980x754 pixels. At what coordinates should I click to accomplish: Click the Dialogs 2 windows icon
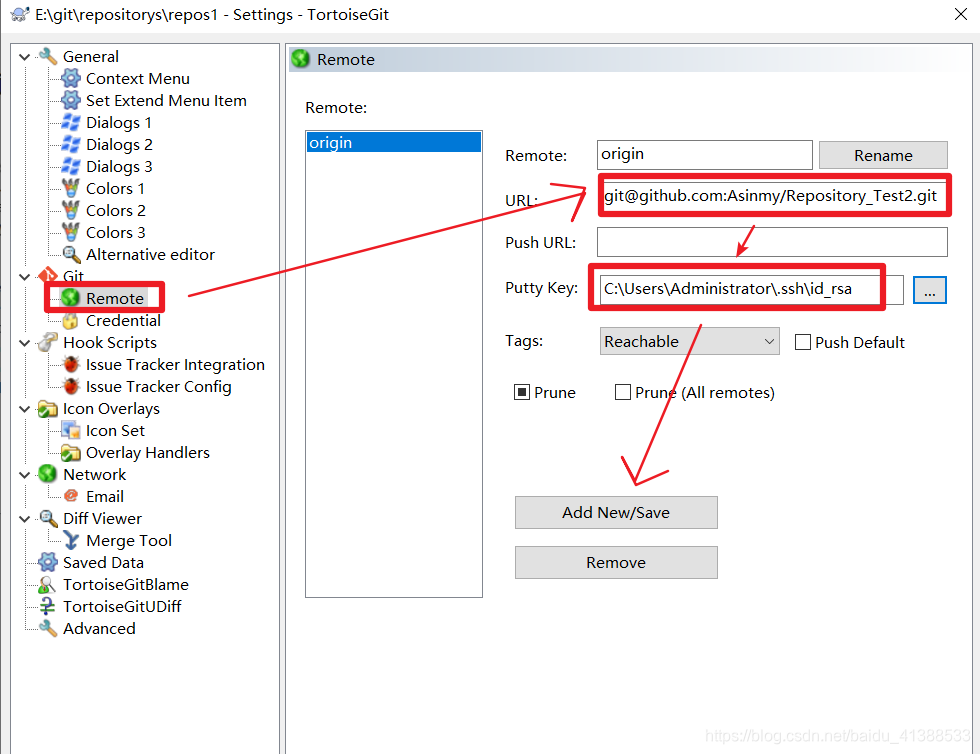[x=71, y=144]
